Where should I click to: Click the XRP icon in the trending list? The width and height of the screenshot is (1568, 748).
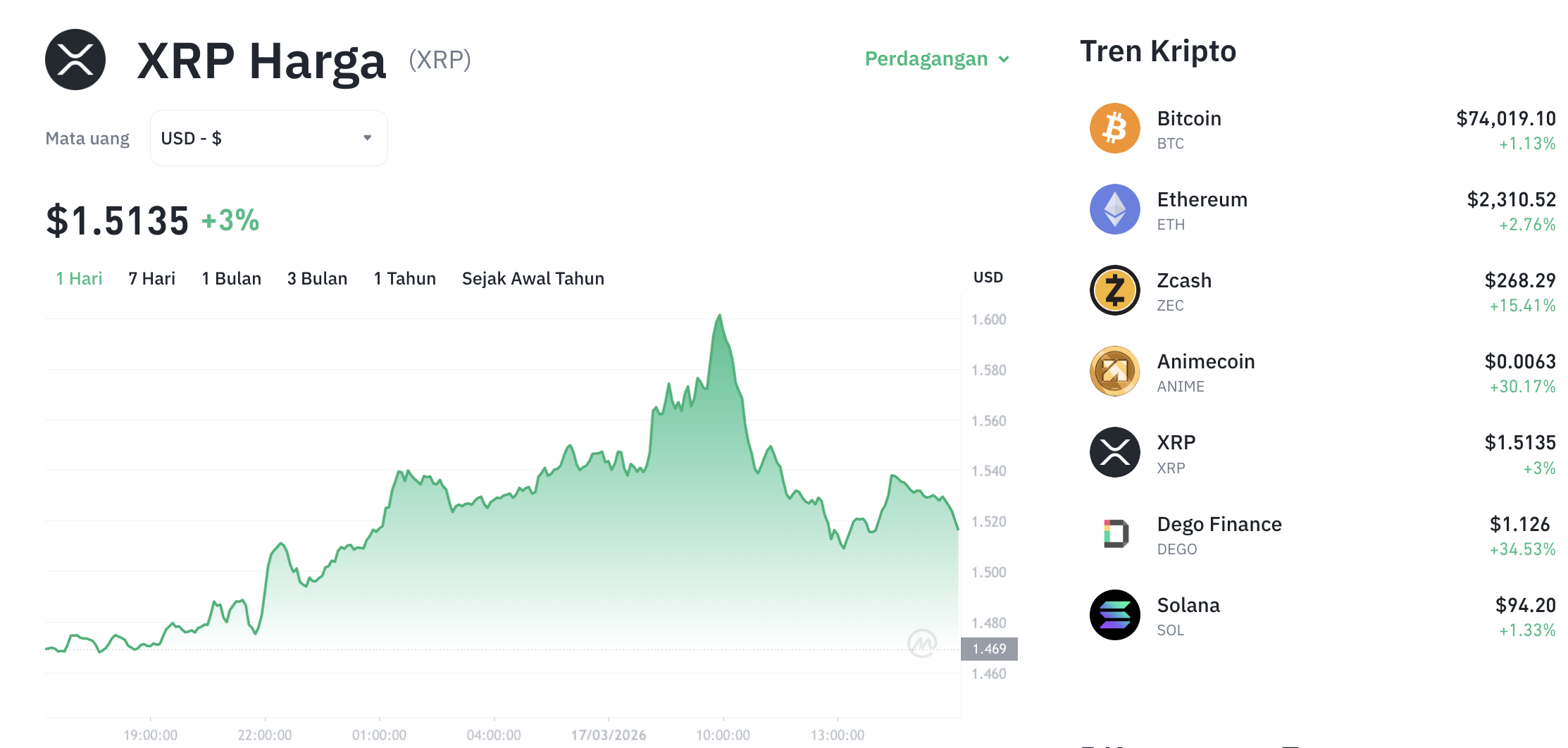pyautogui.click(x=1115, y=452)
